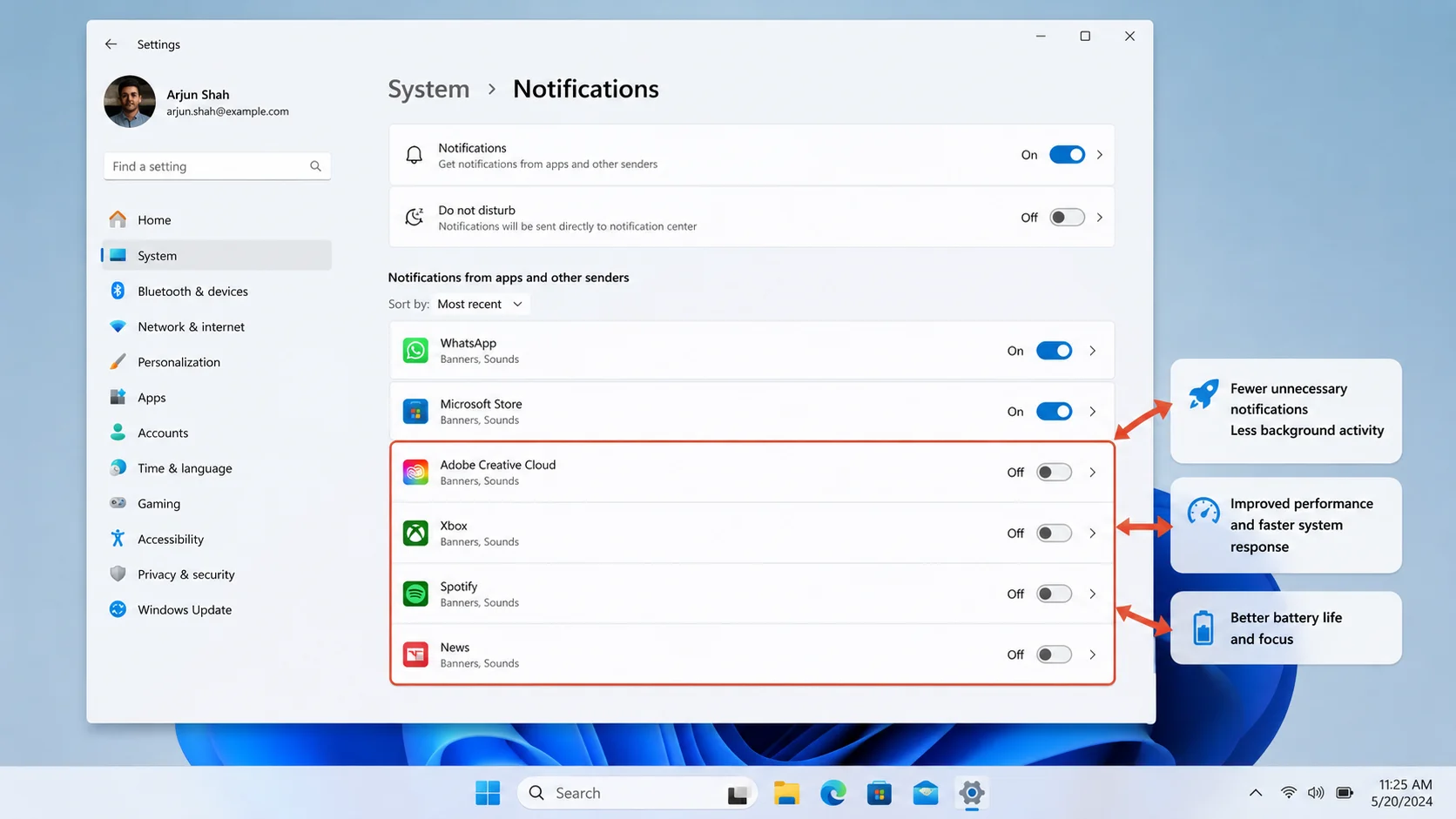The width and height of the screenshot is (1456, 819).
Task: Click the Windows Update sync icon
Action: click(118, 609)
